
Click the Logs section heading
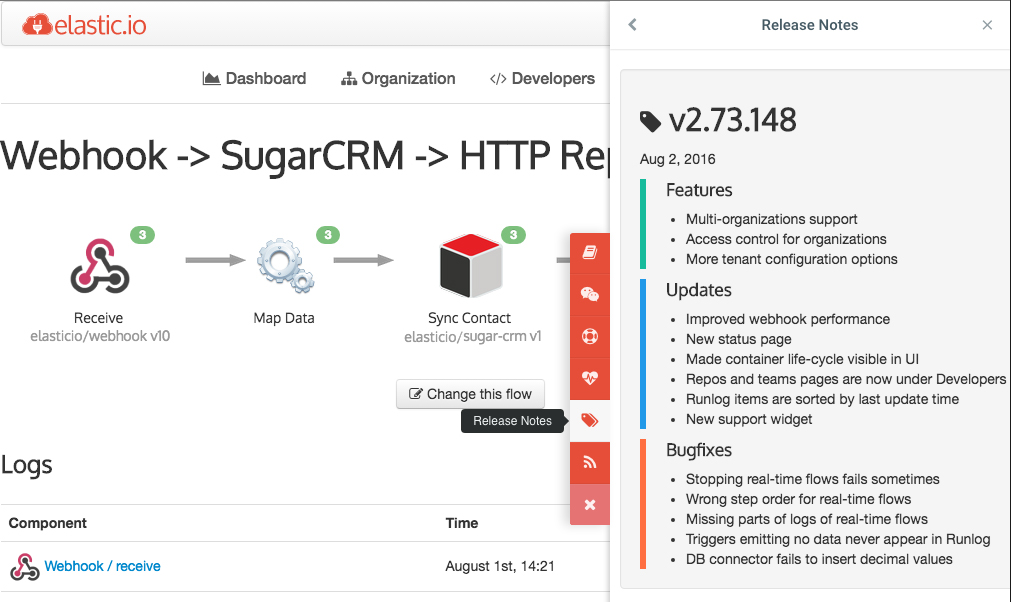(x=26, y=465)
